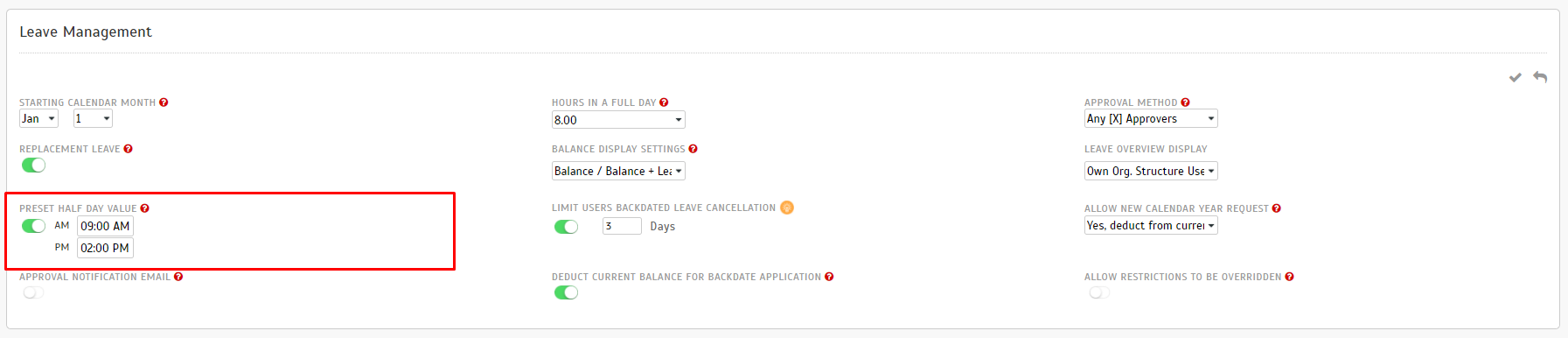The width and height of the screenshot is (1568, 338).
Task: Open help icon beside Approval Method
Action: [1185, 102]
